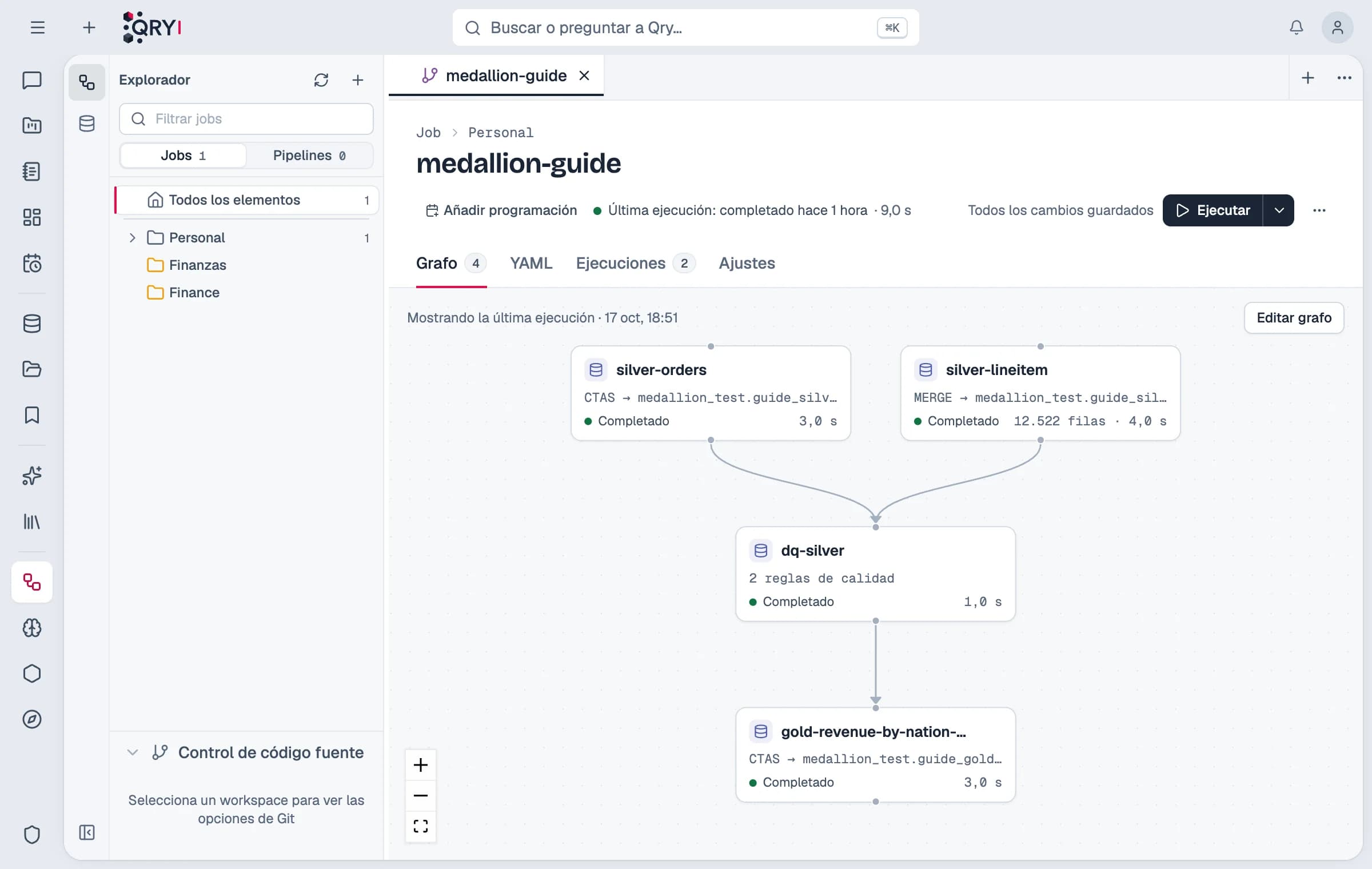Click the Ejecutar button
This screenshot has width=1372, height=869.
(x=1213, y=210)
